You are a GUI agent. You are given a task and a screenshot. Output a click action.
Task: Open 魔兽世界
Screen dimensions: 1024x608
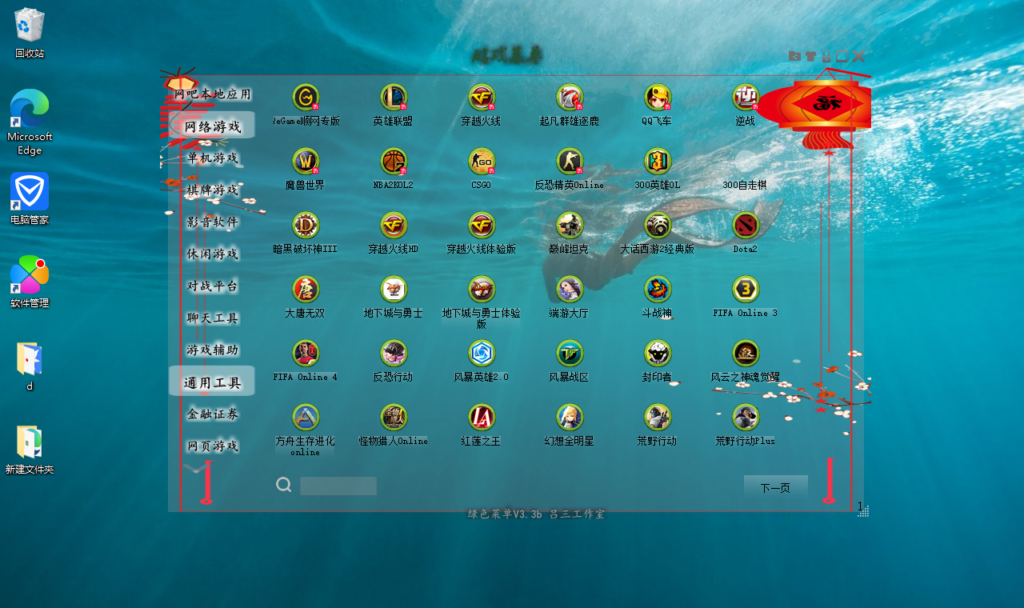pos(305,162)
